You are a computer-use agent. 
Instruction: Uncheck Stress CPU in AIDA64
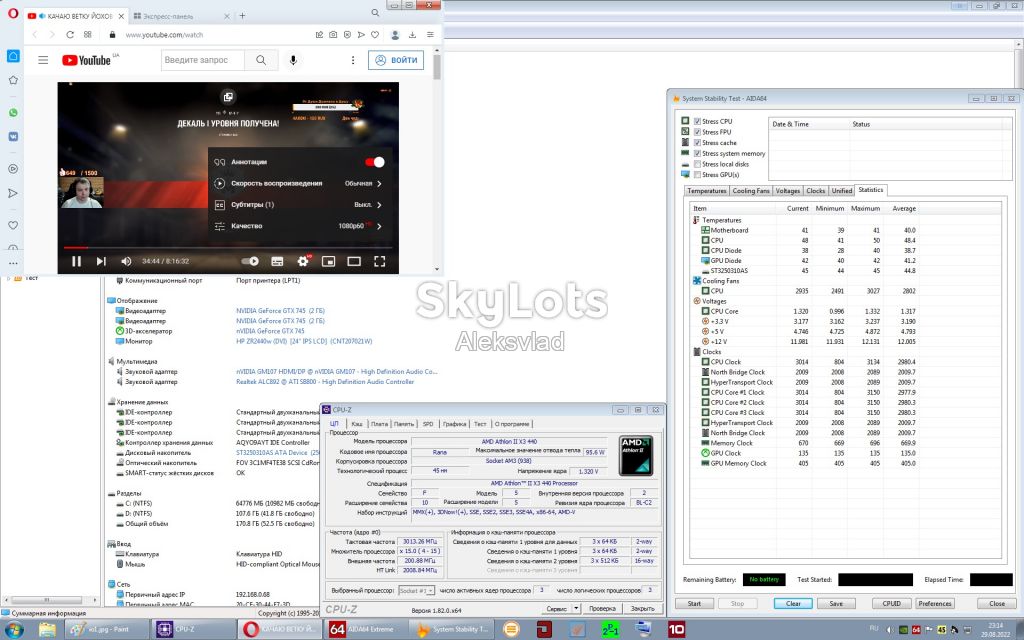pos(697,121)
